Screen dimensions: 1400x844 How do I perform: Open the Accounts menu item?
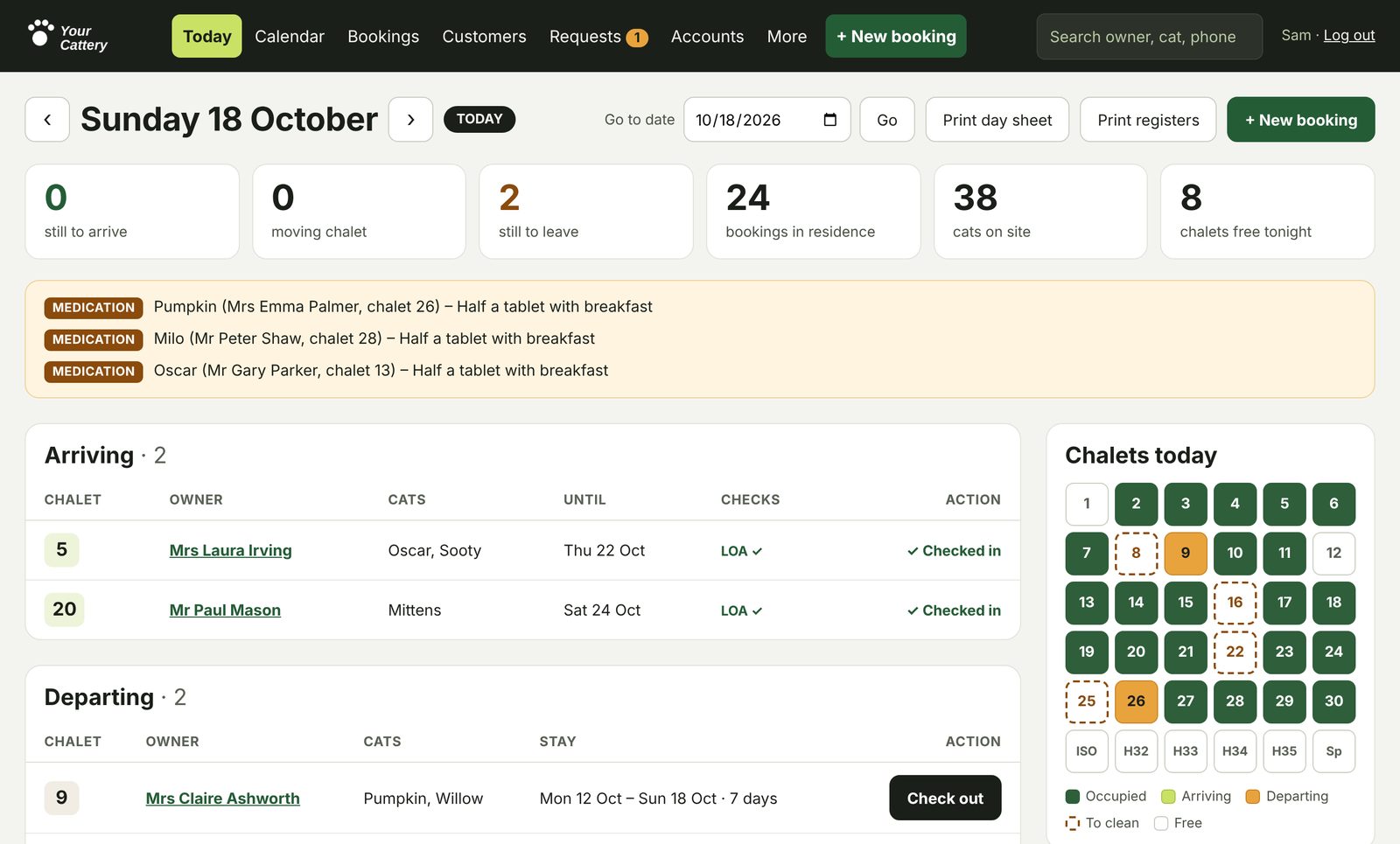[707, 36]
